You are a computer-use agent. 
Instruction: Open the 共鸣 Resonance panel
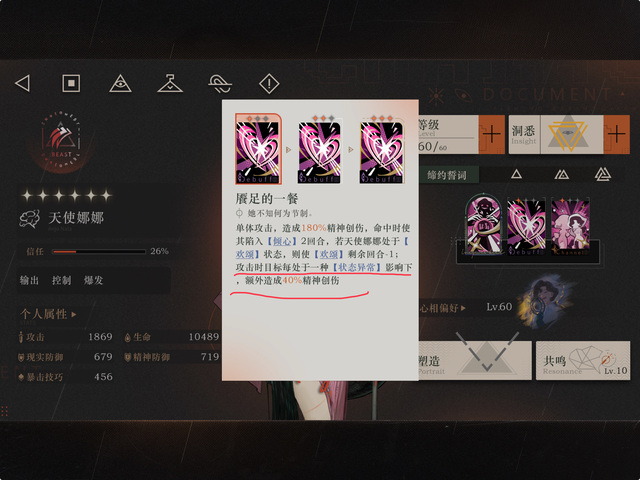coord(583,361)
